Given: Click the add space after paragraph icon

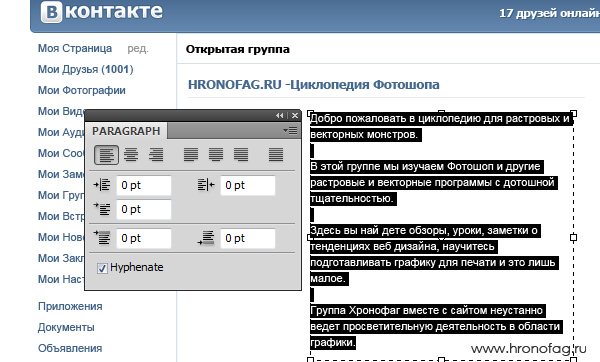Looking at the screenshot, I should 206,238.
